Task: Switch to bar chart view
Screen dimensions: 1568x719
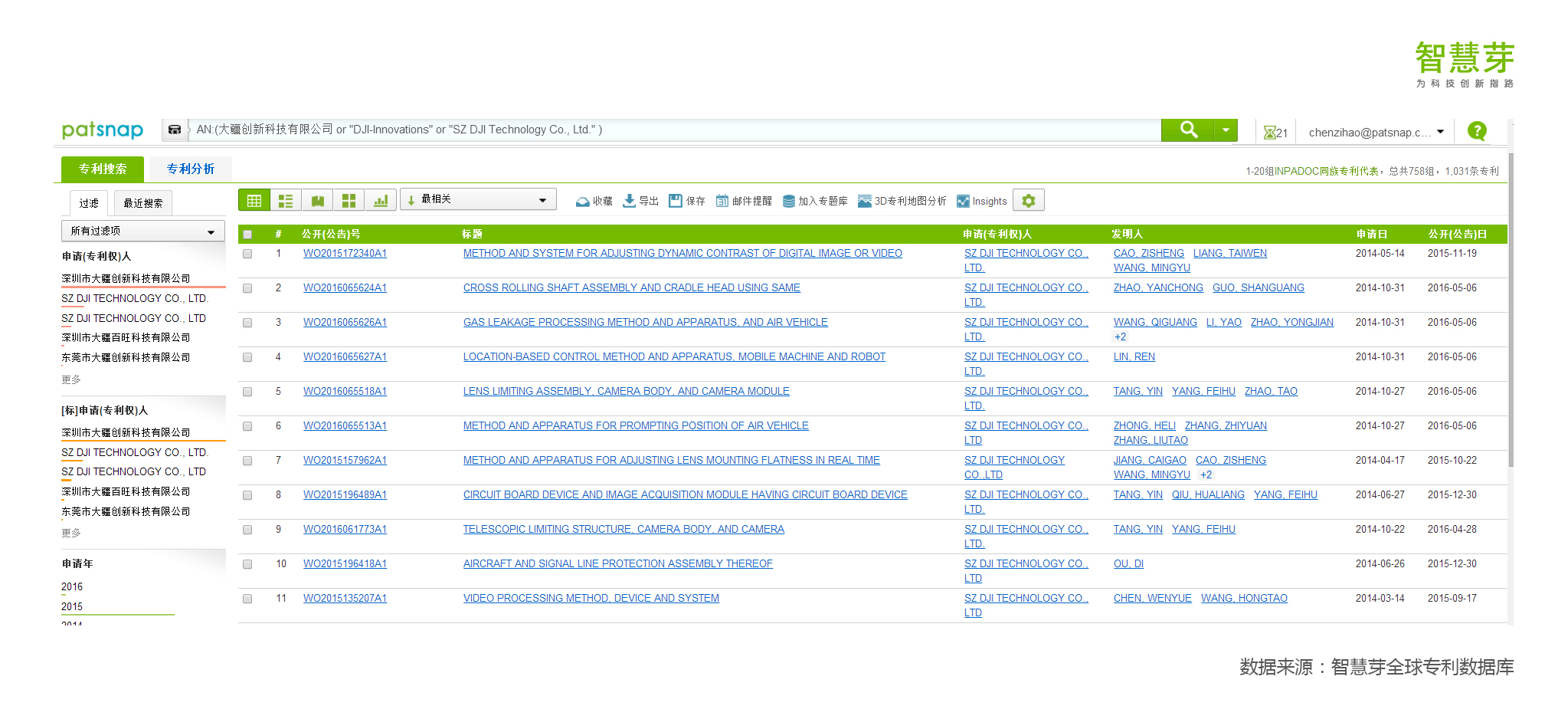Action: pyautogui.click(x=381, y=200)
